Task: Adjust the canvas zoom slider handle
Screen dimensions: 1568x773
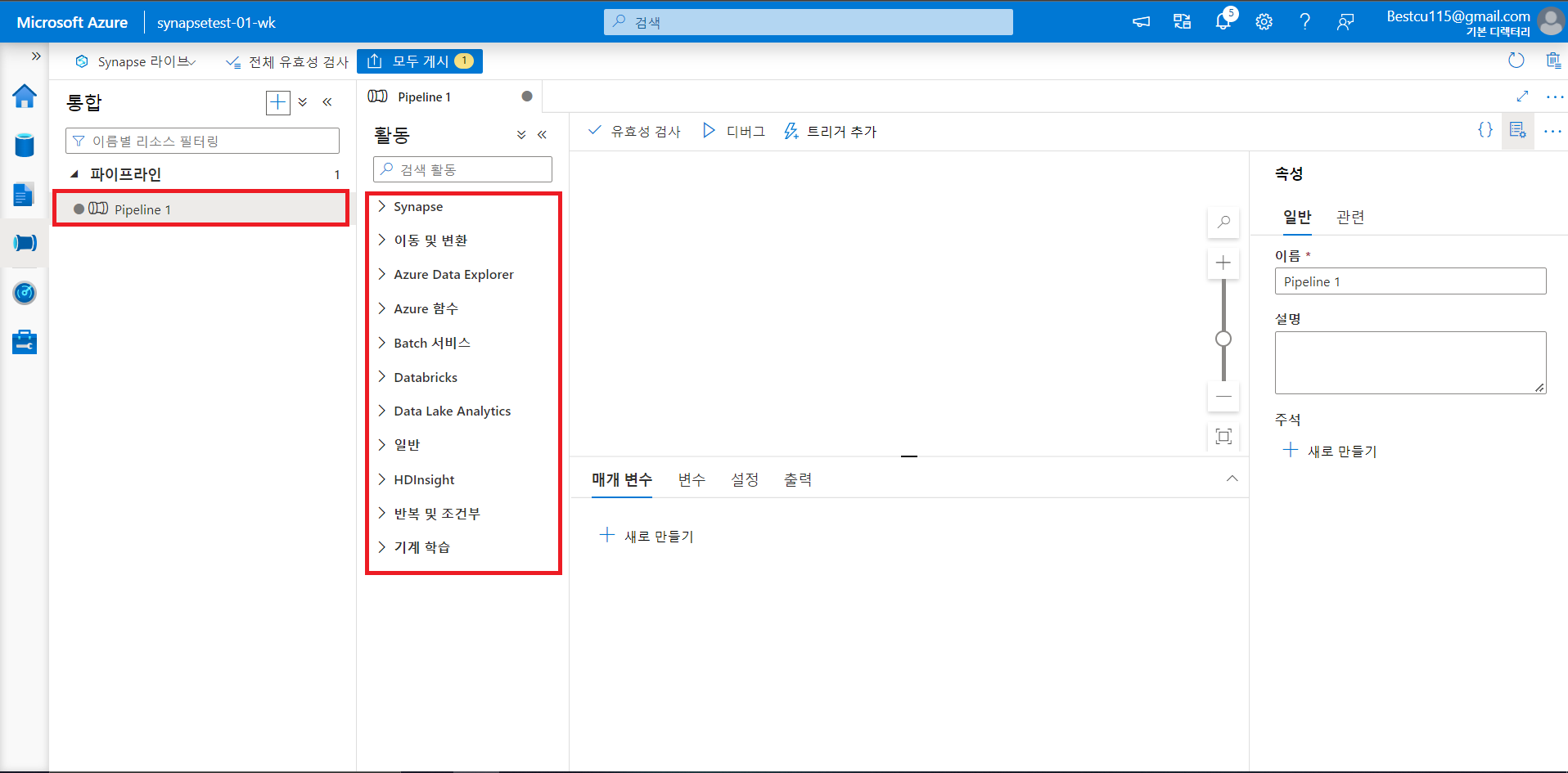Action: coord(1223,339)
